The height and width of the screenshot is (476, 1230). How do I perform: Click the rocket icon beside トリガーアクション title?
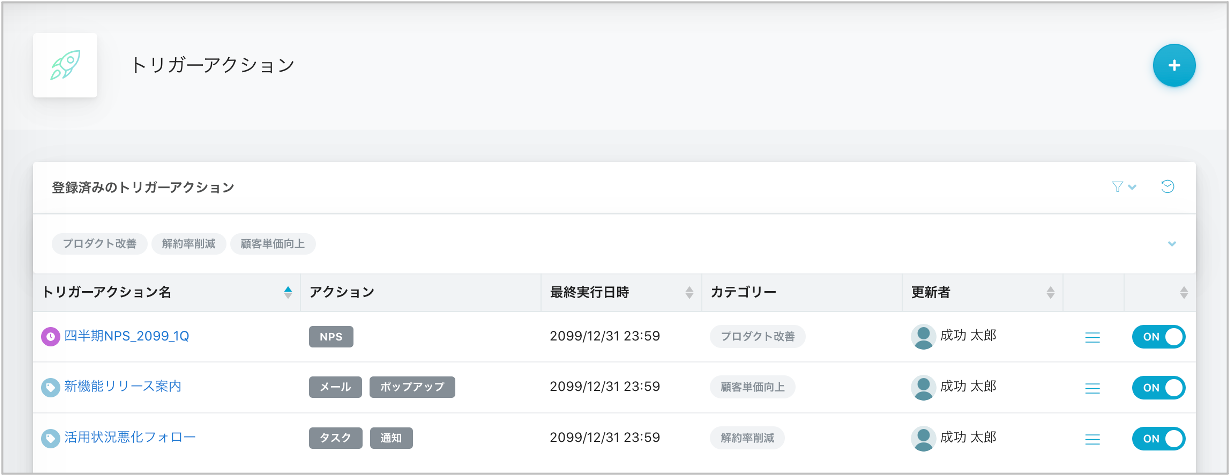tap(65, 65)
